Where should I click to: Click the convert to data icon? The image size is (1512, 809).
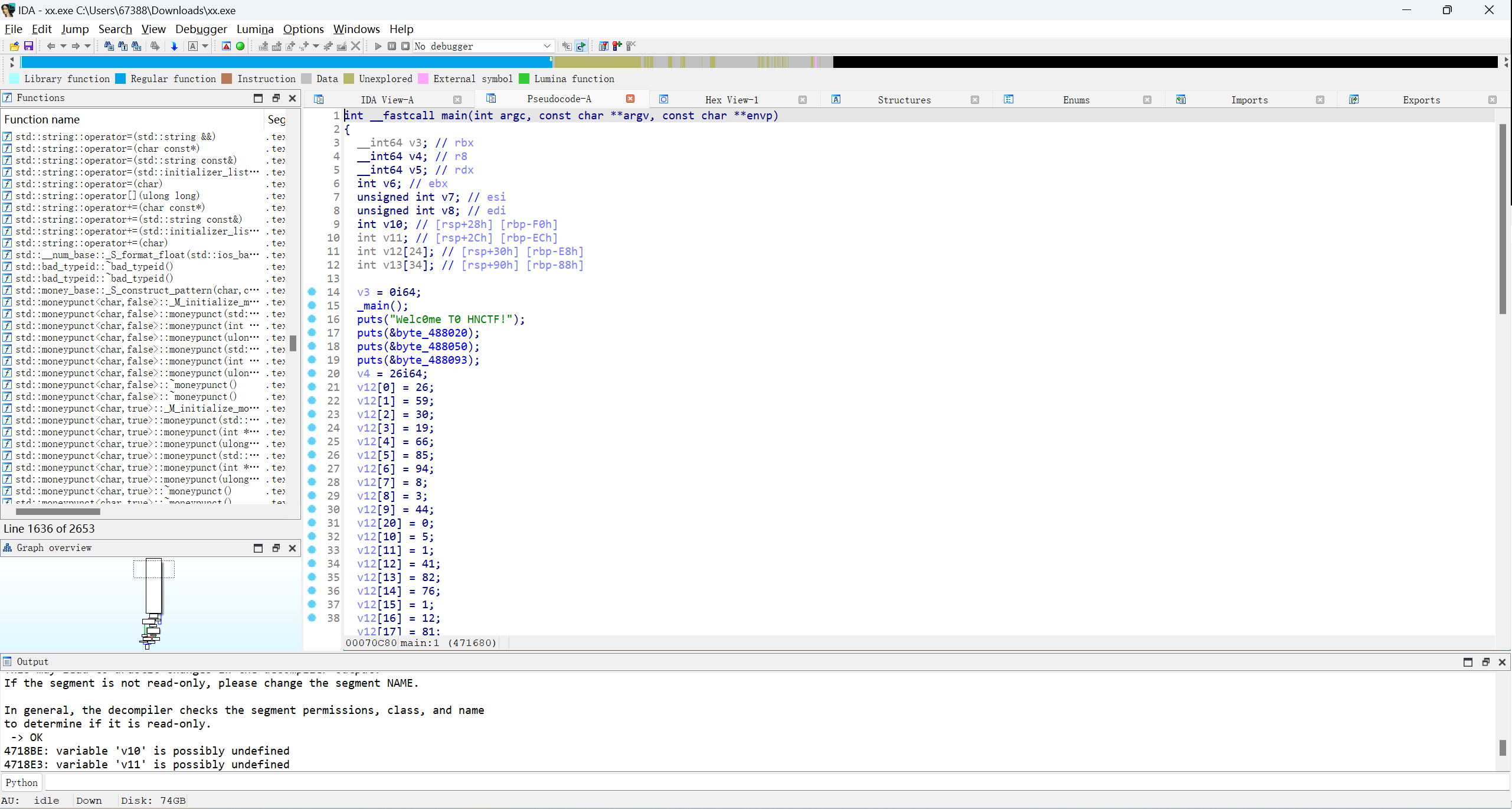point(276,46)
